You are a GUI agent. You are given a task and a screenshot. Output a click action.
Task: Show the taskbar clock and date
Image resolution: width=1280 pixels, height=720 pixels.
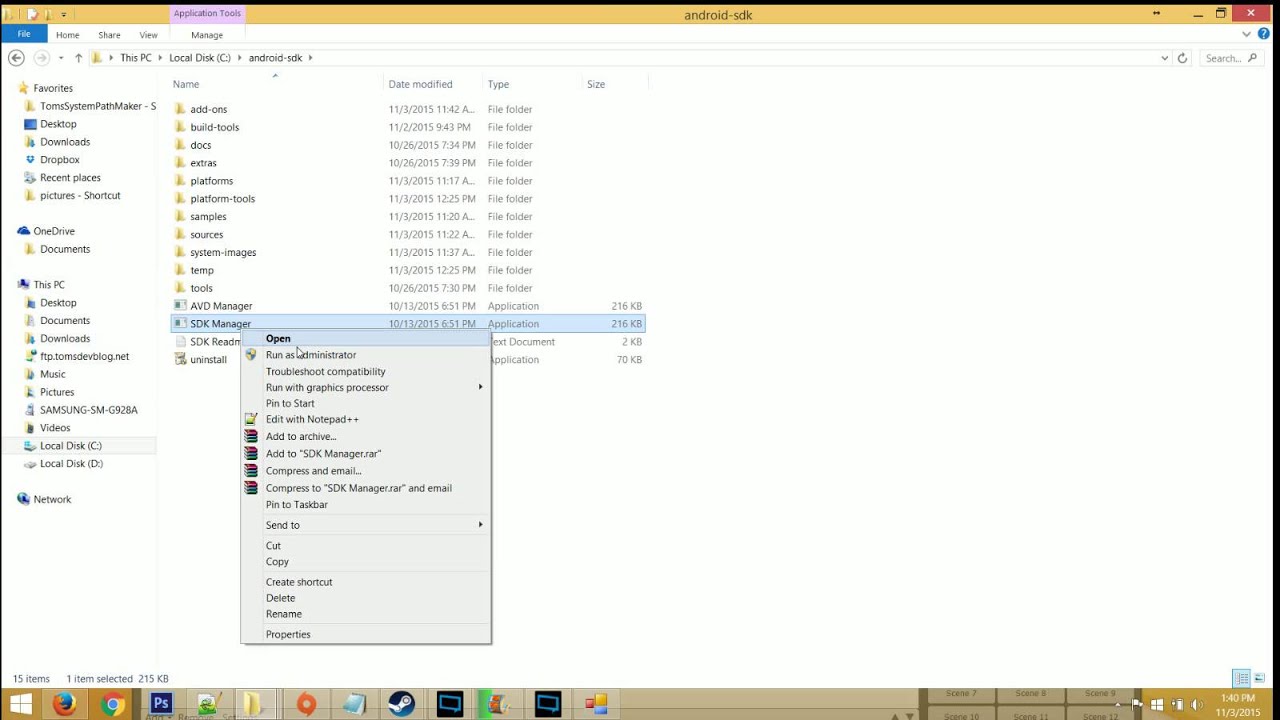(1238, 705)
